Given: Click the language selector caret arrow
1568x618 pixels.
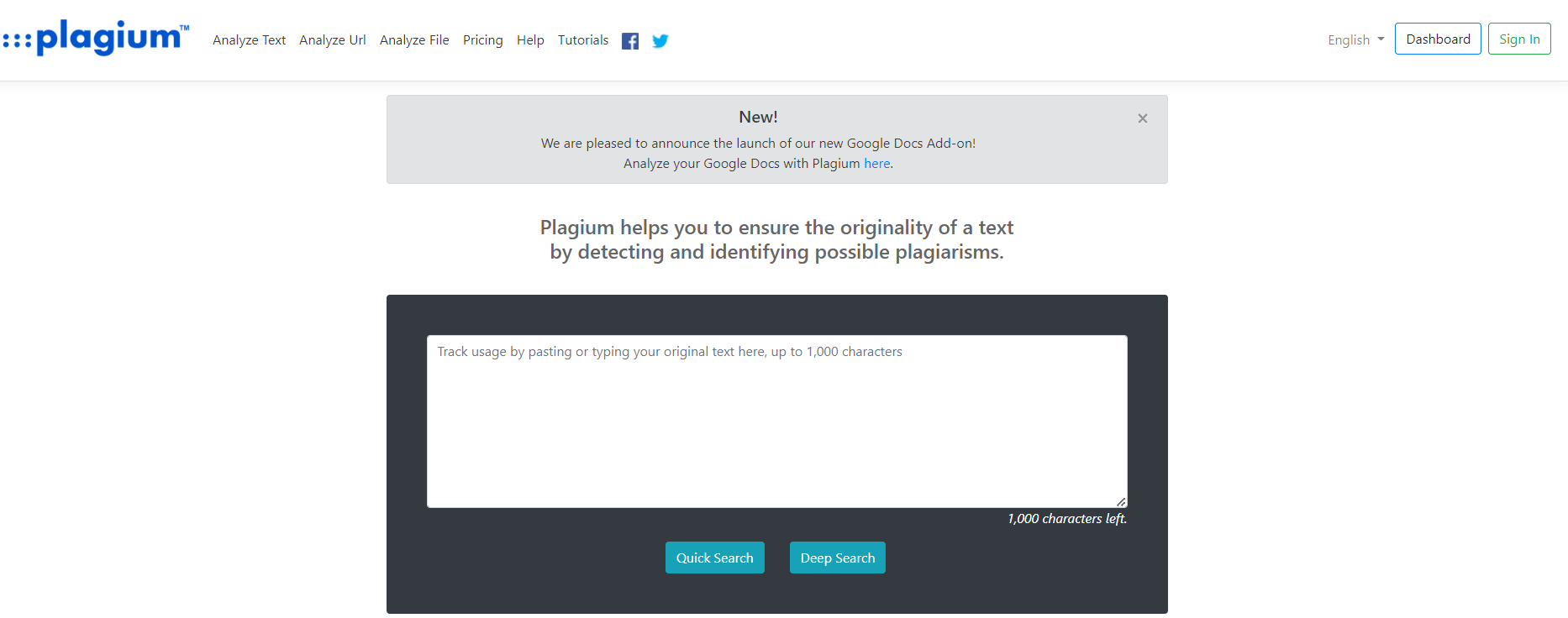Looking at the screenshot, I should click(x=1381, y=39).
